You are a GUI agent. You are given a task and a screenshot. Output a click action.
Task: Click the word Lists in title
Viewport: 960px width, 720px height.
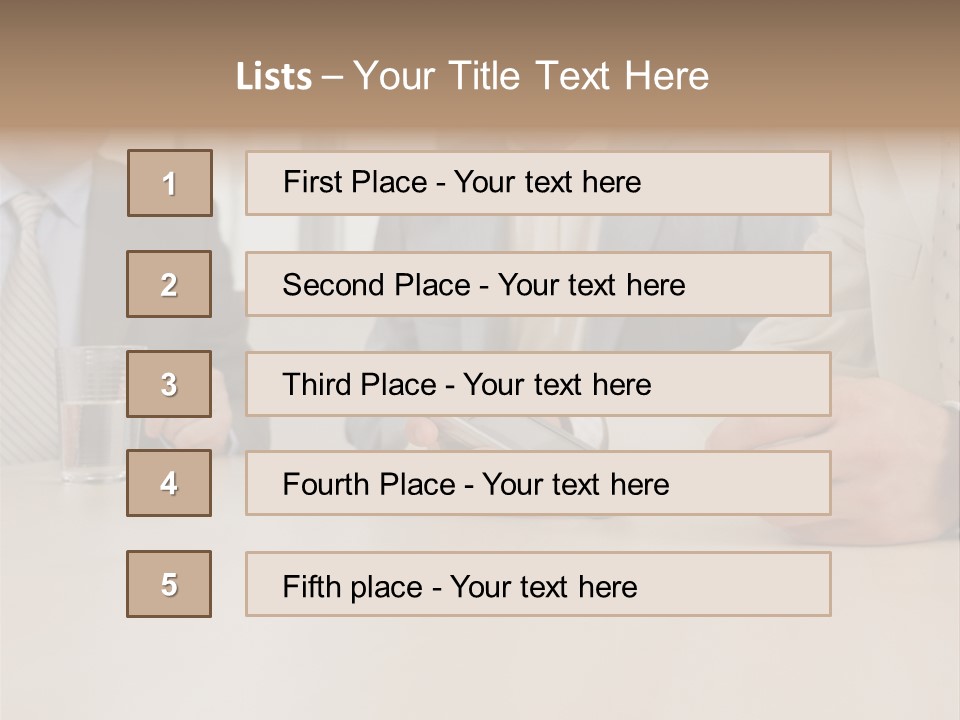273,77
